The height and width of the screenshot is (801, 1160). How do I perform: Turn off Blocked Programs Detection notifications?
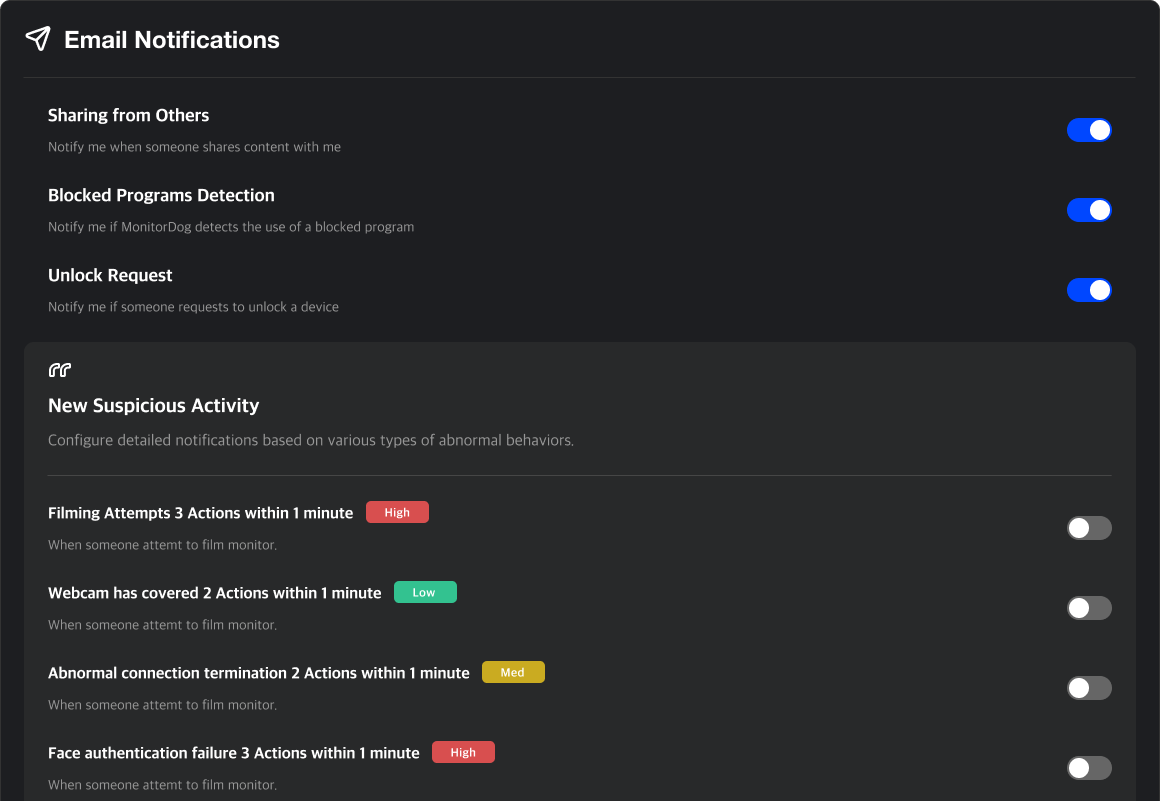(1089, 210)
